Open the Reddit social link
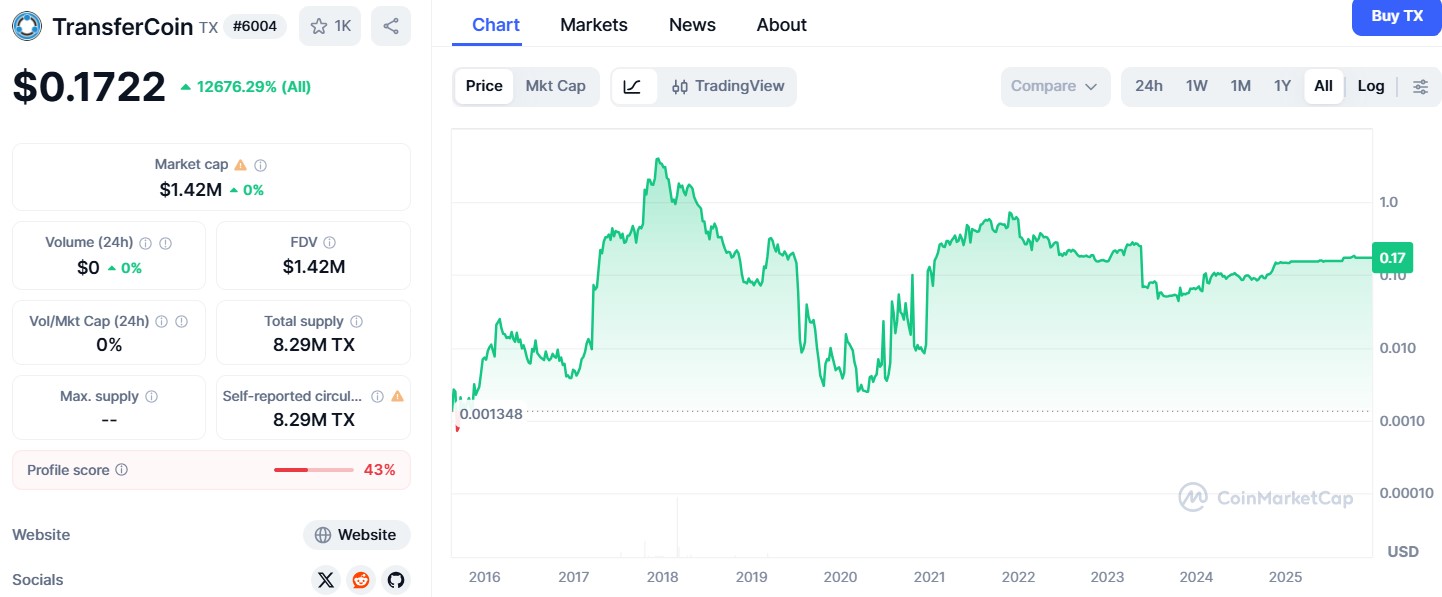 click(360, 580)
